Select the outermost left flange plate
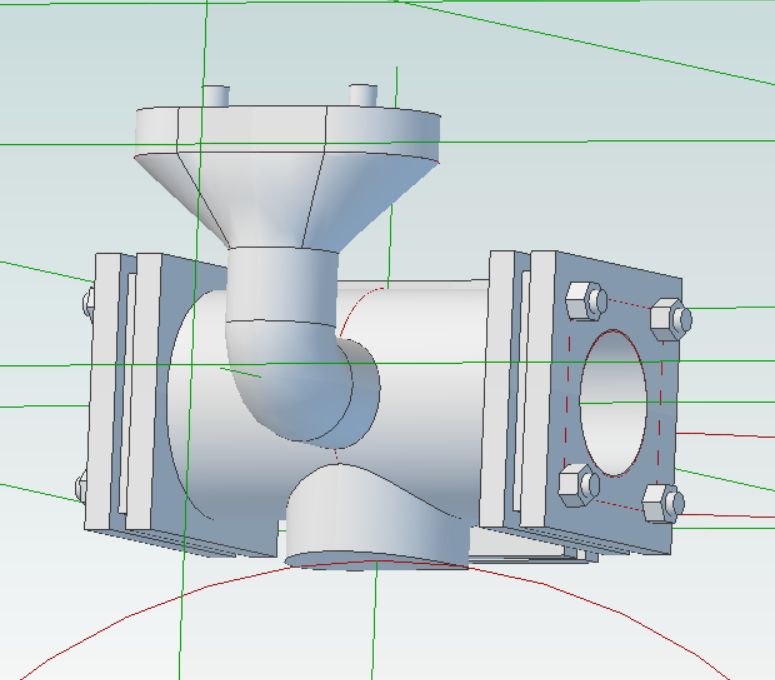The image size is (775, 680). tap(104, 390)
